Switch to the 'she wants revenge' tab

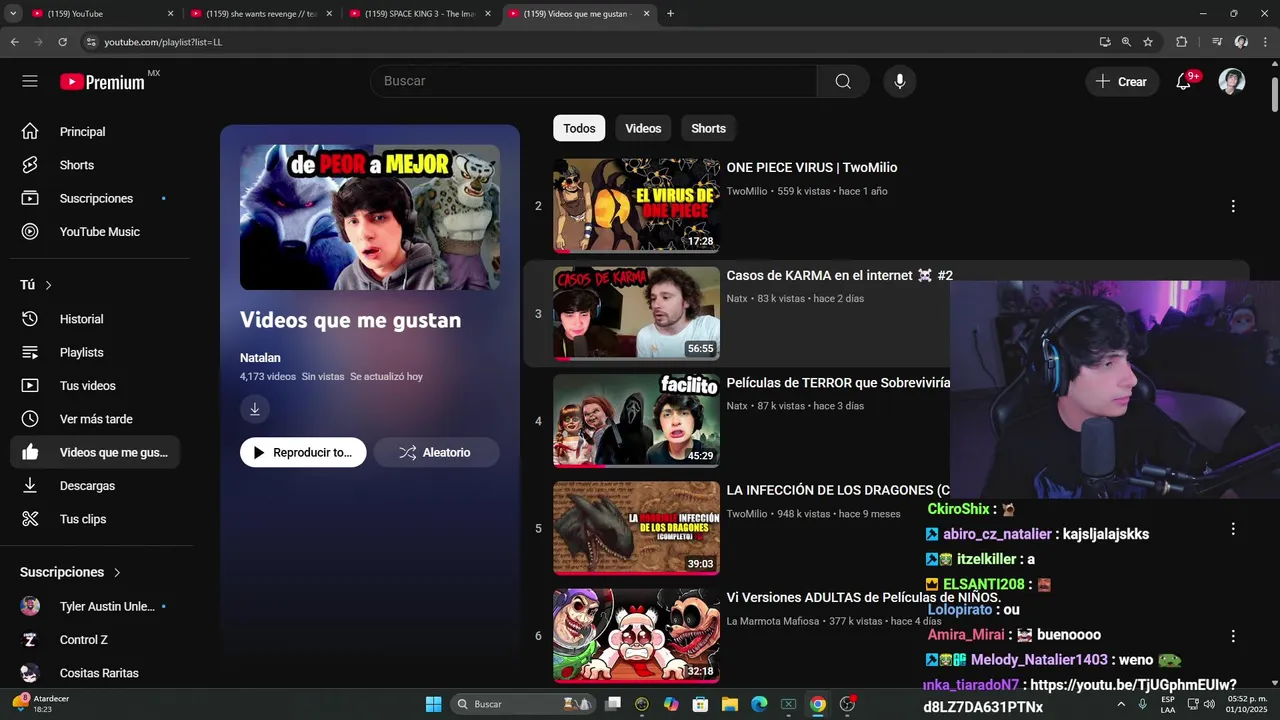260,14
